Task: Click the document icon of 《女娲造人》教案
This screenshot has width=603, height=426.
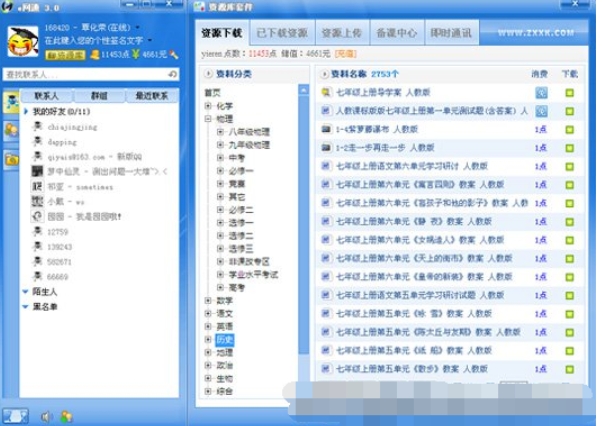Action: (x=326, y=240)
